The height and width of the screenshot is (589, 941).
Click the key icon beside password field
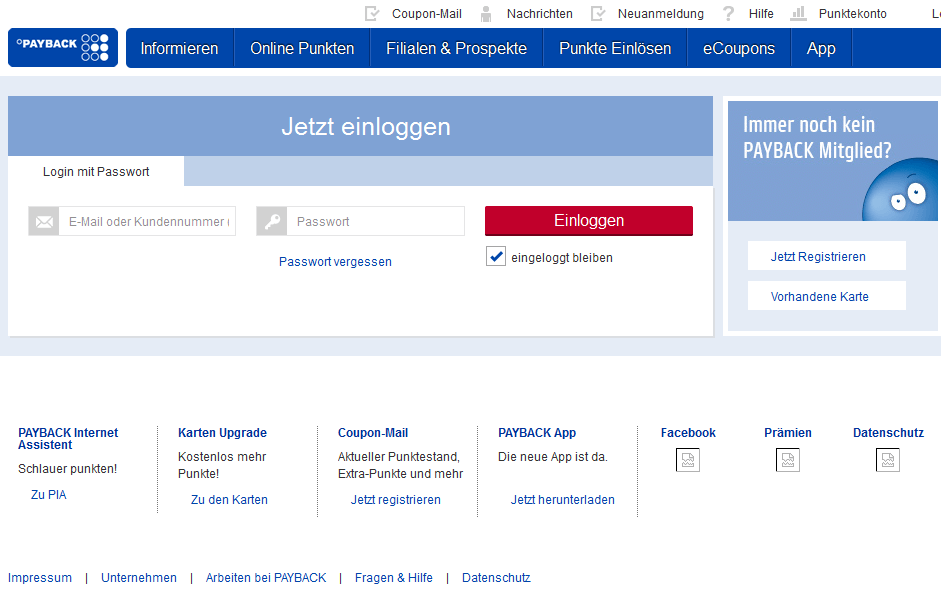(272, 222)
